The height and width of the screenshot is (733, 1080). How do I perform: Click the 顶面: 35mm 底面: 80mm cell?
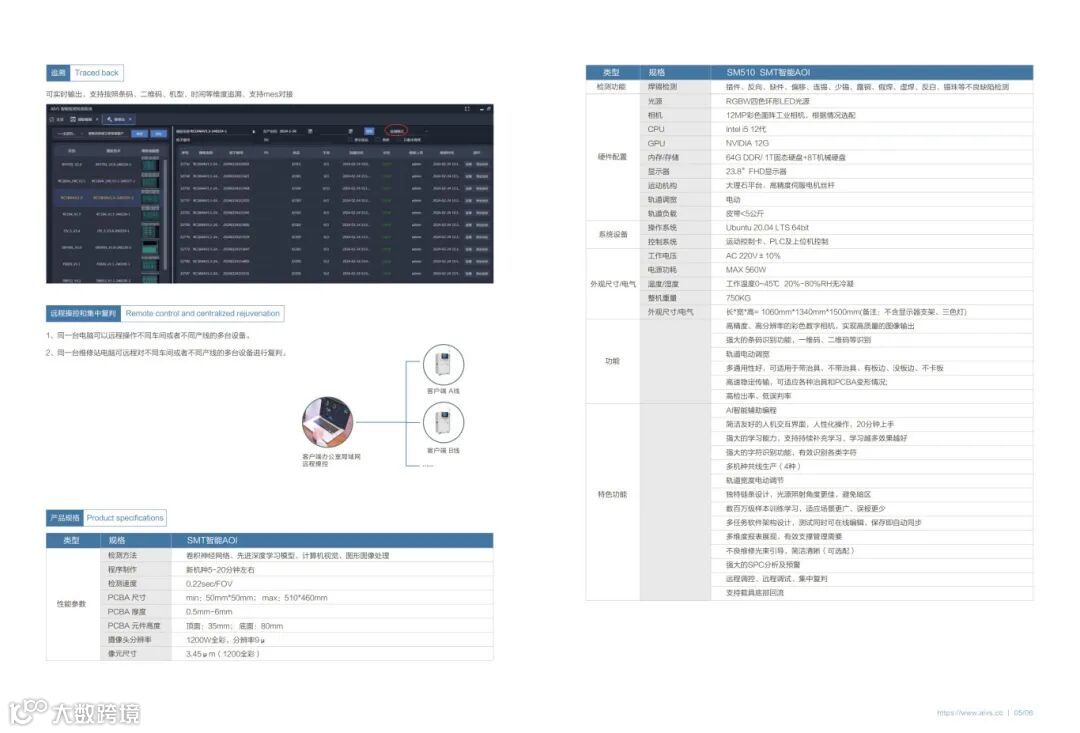[332, 626]
